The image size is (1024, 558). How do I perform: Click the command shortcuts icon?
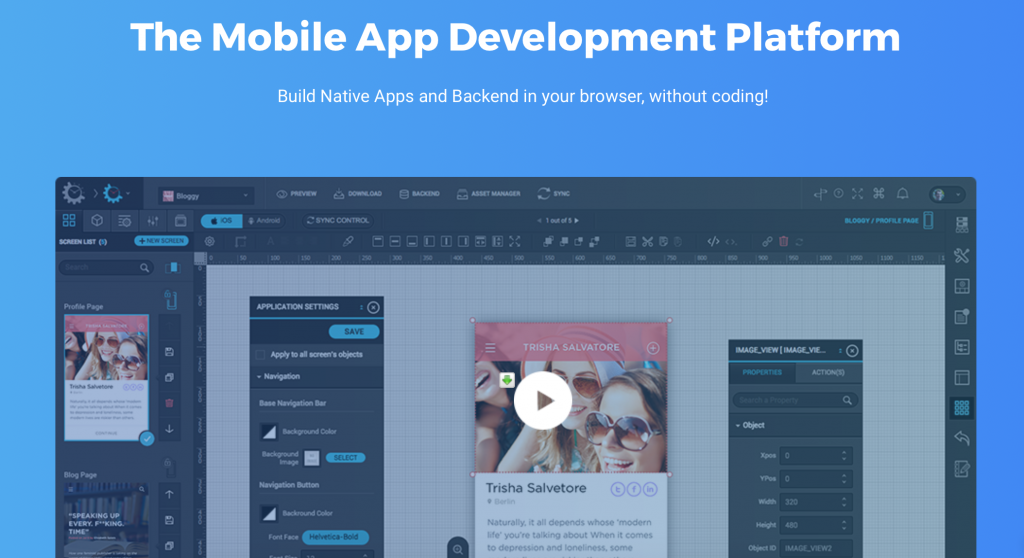879,193
